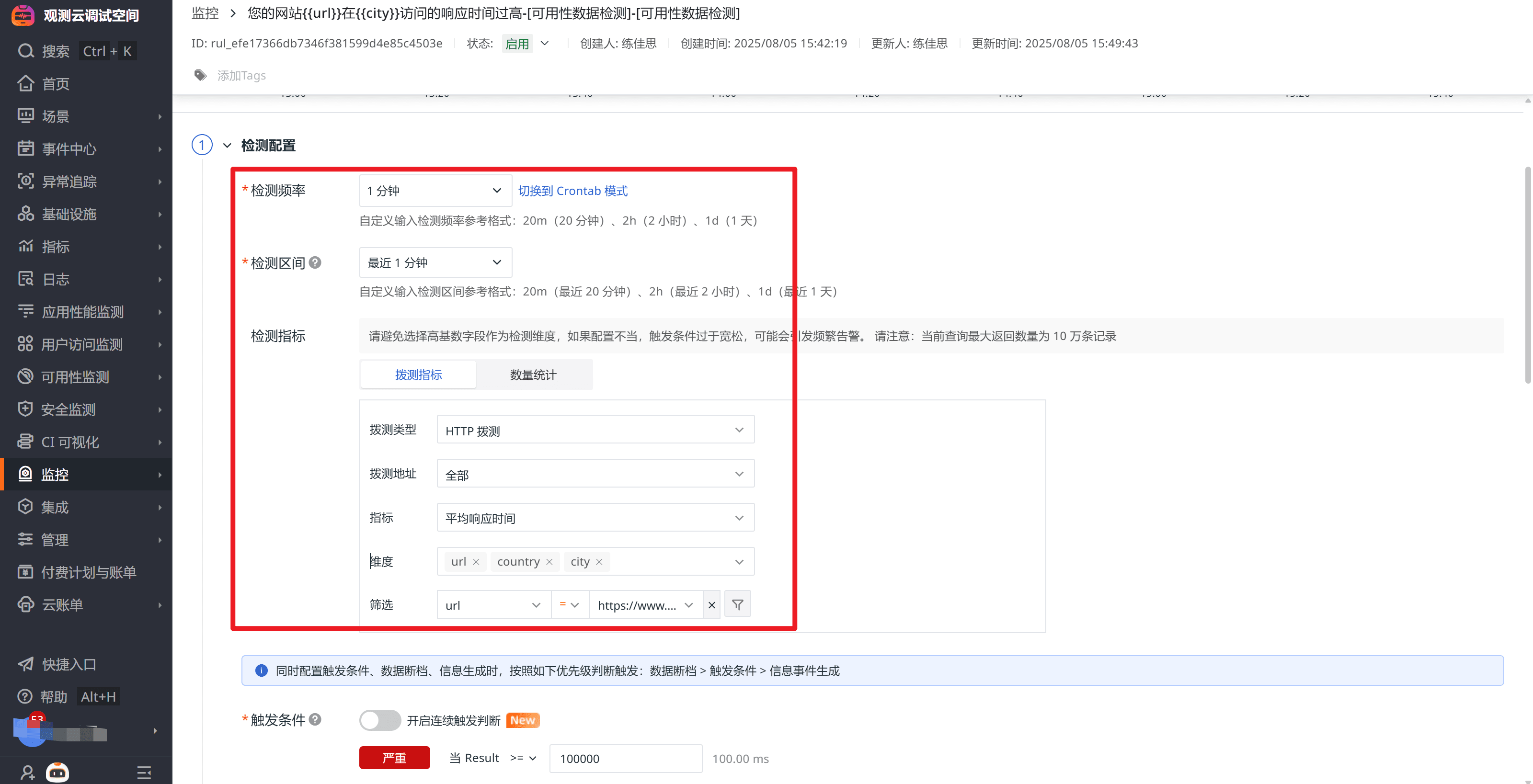Click help icon next to 检测区间
The width and height of the screenshot is (1533, 784).
315,262
